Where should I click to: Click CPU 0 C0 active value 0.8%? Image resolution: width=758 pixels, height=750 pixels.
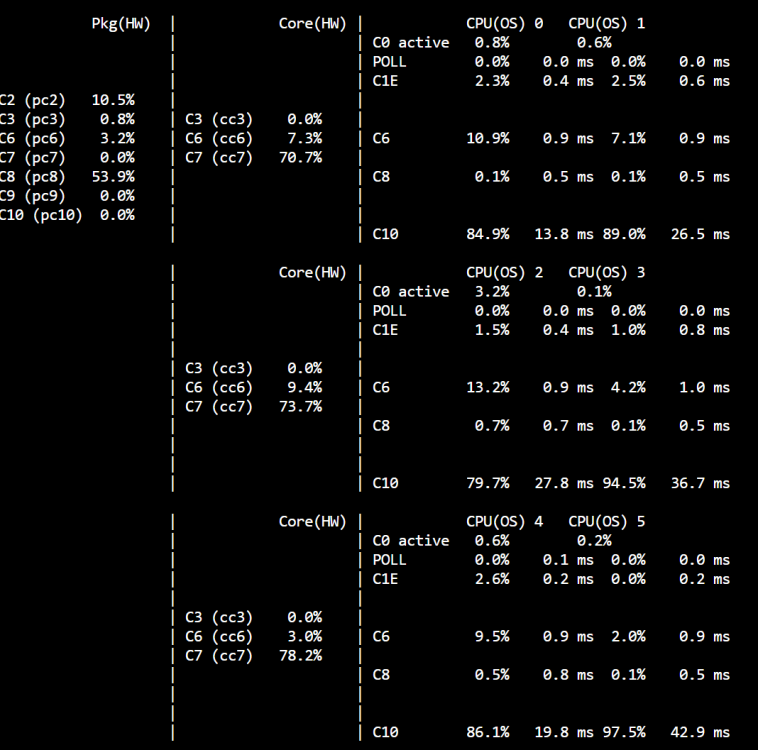pyautogui.click(x=492, y=43)
